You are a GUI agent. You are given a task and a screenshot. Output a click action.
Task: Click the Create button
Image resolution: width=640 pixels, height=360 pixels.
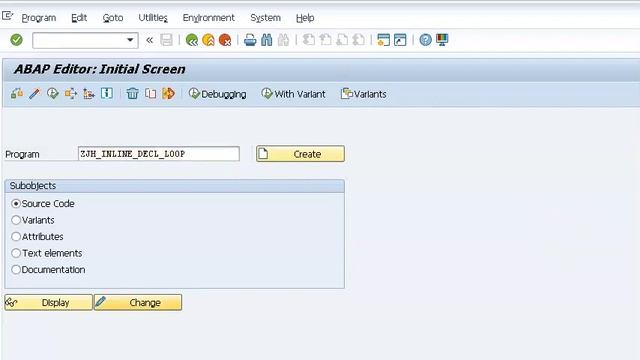[300, 154]
